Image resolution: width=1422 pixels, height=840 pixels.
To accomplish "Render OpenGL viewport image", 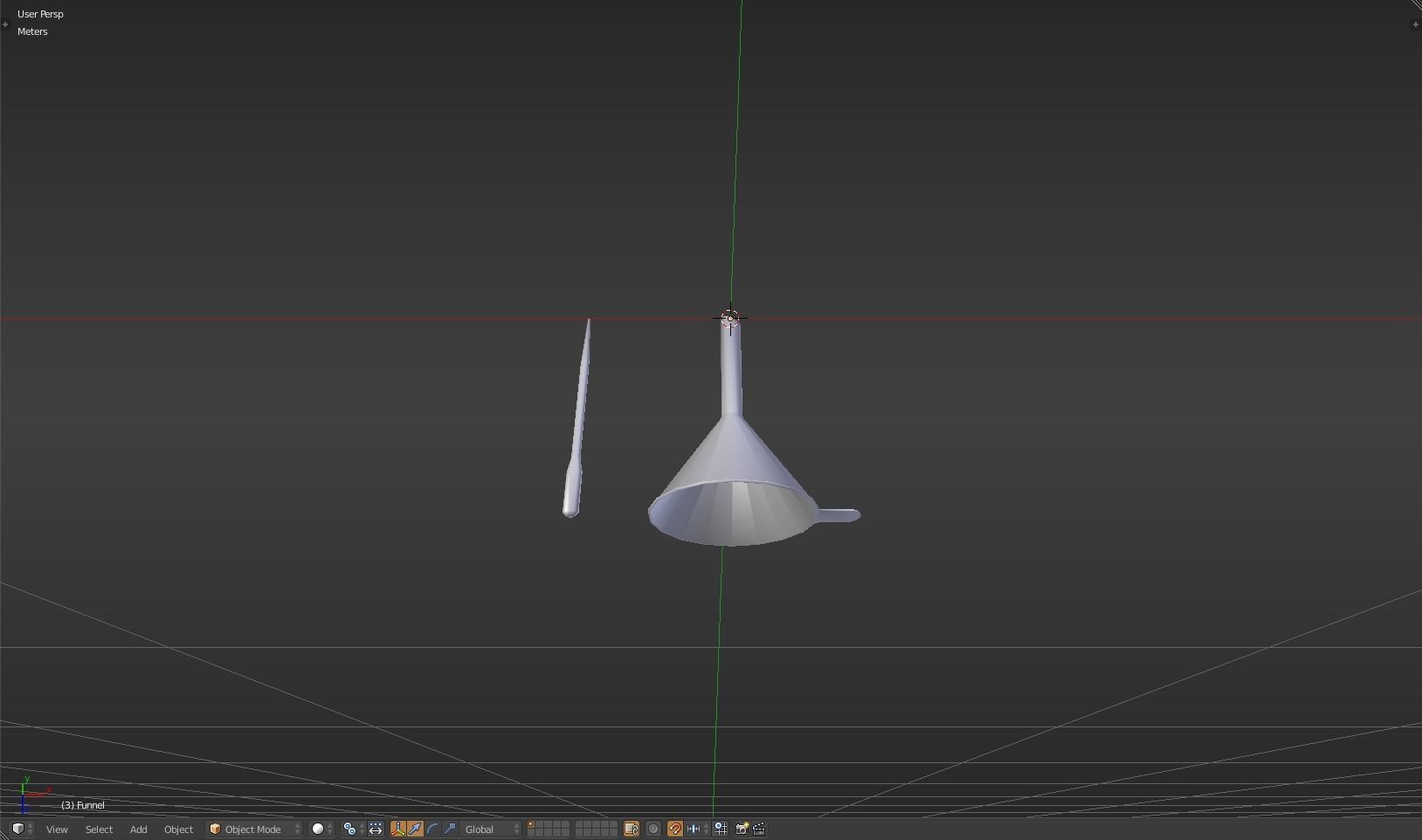I will coord(742,829).
